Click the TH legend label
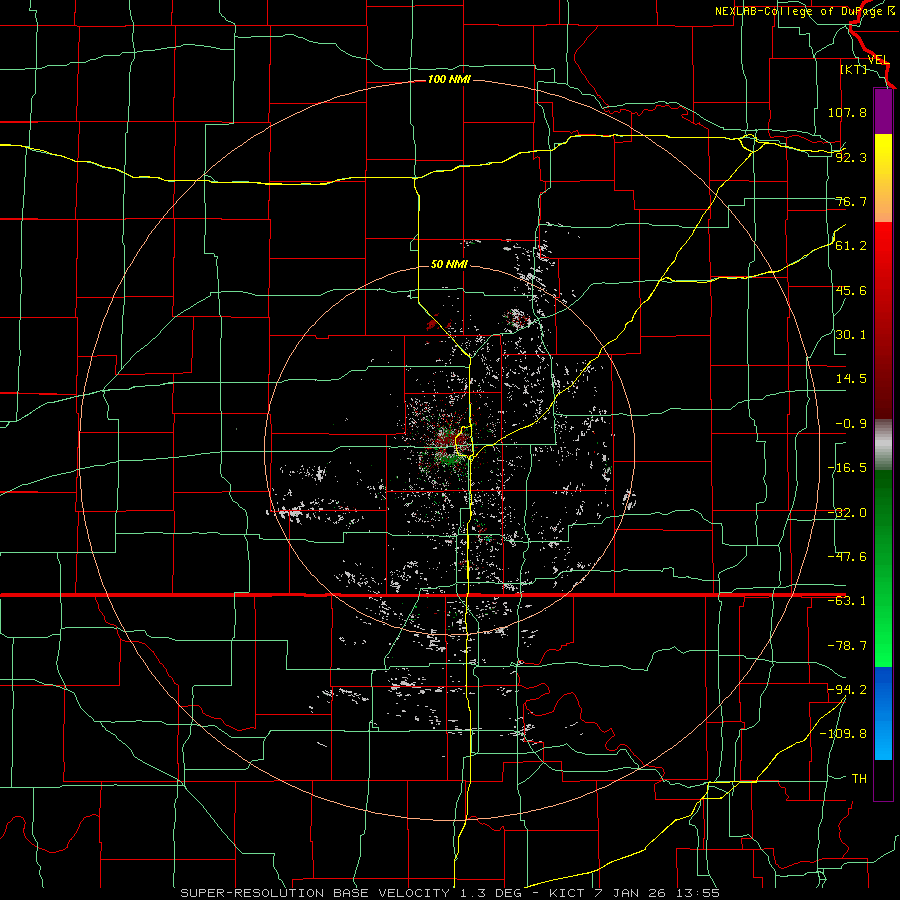This screenshot has height=900, width=900. (859, 778)
